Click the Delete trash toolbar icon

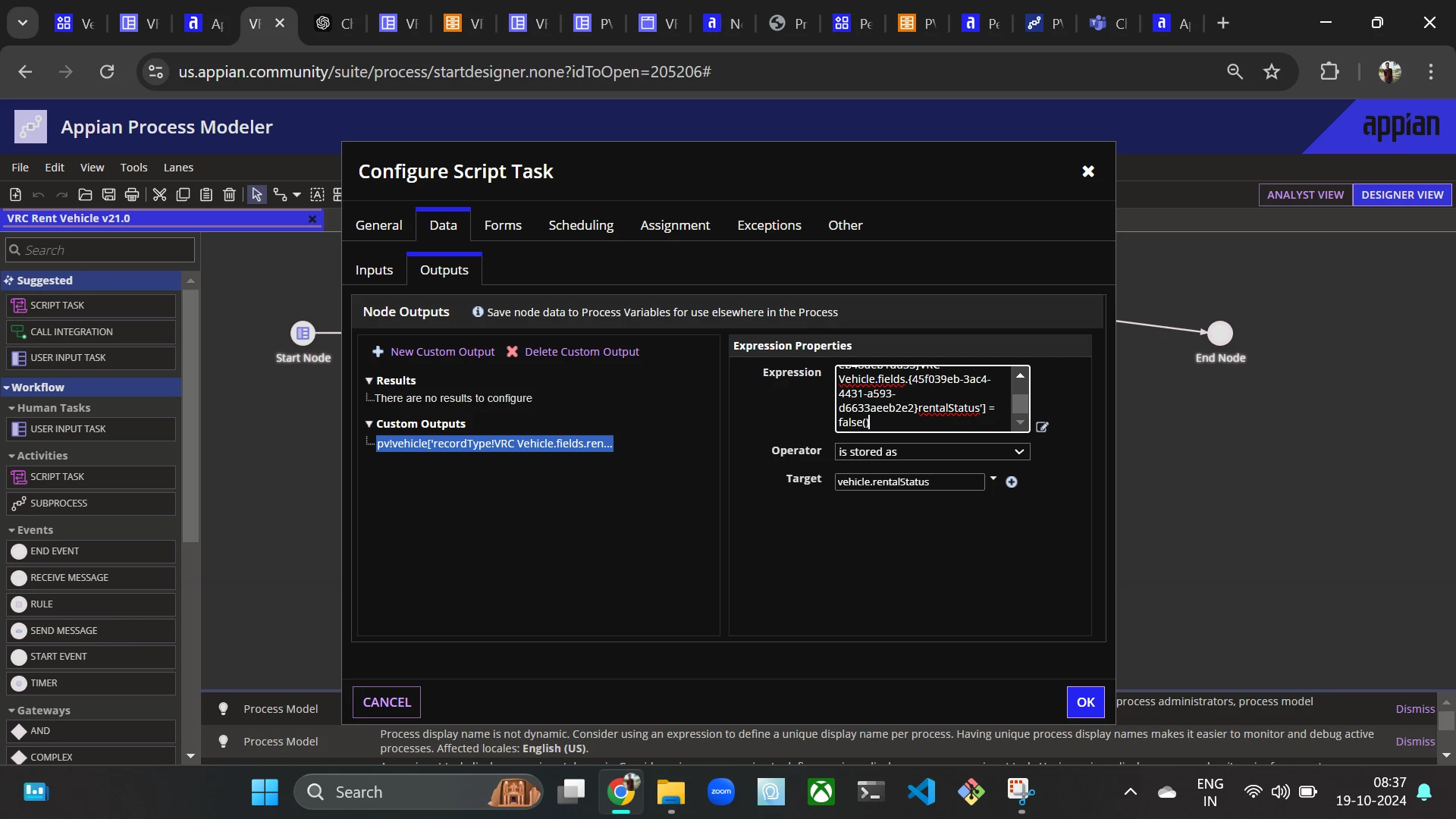point(230,195)
